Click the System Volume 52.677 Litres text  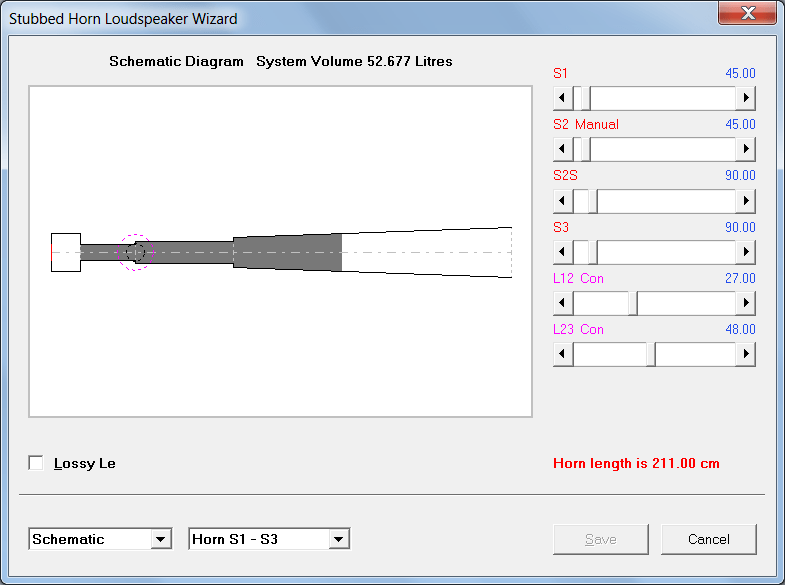[354, 61]
